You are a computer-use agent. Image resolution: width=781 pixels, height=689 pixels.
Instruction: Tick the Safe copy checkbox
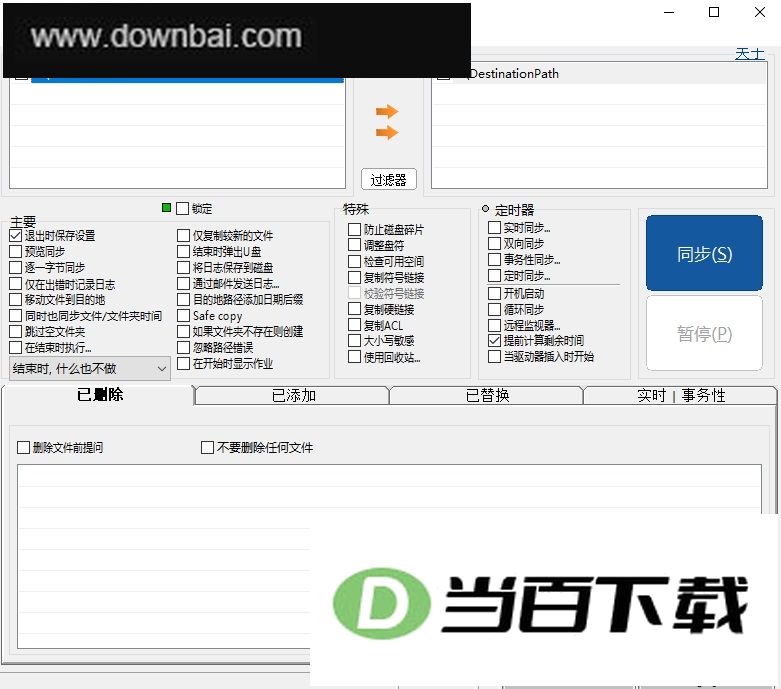(x=184, y=315)
